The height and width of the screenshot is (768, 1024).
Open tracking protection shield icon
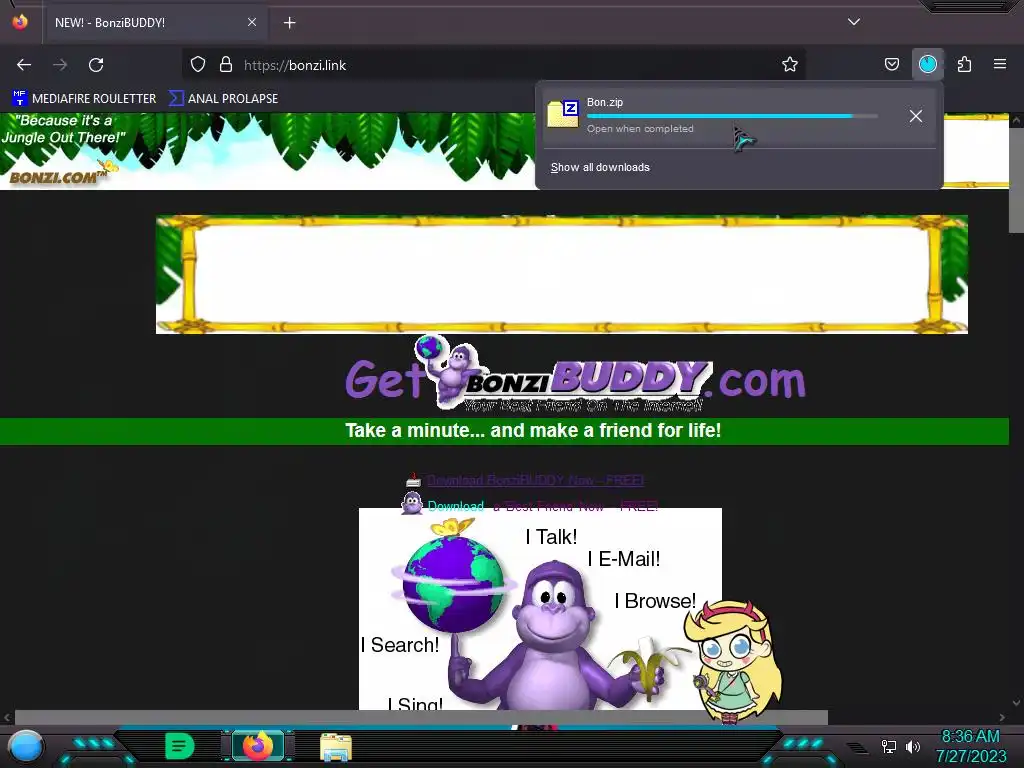pos(198,65)
